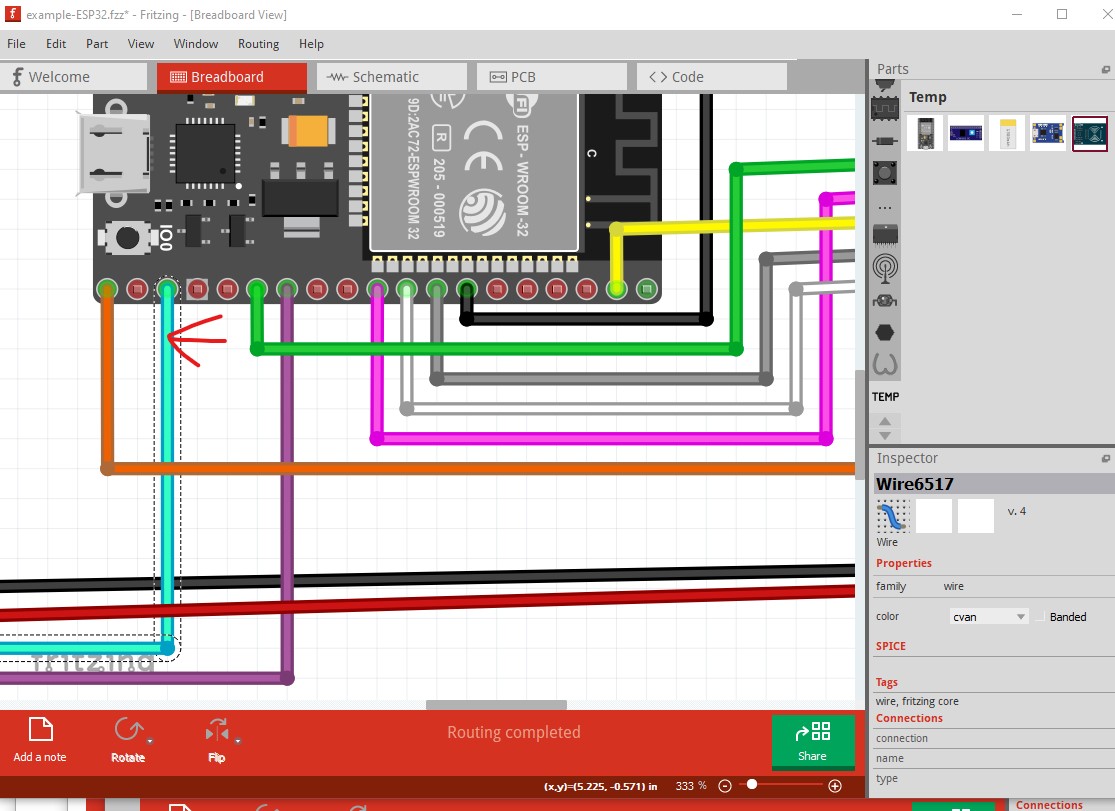
Task: Enable the Banded wire checkbox
Action: click(1041, 617)
